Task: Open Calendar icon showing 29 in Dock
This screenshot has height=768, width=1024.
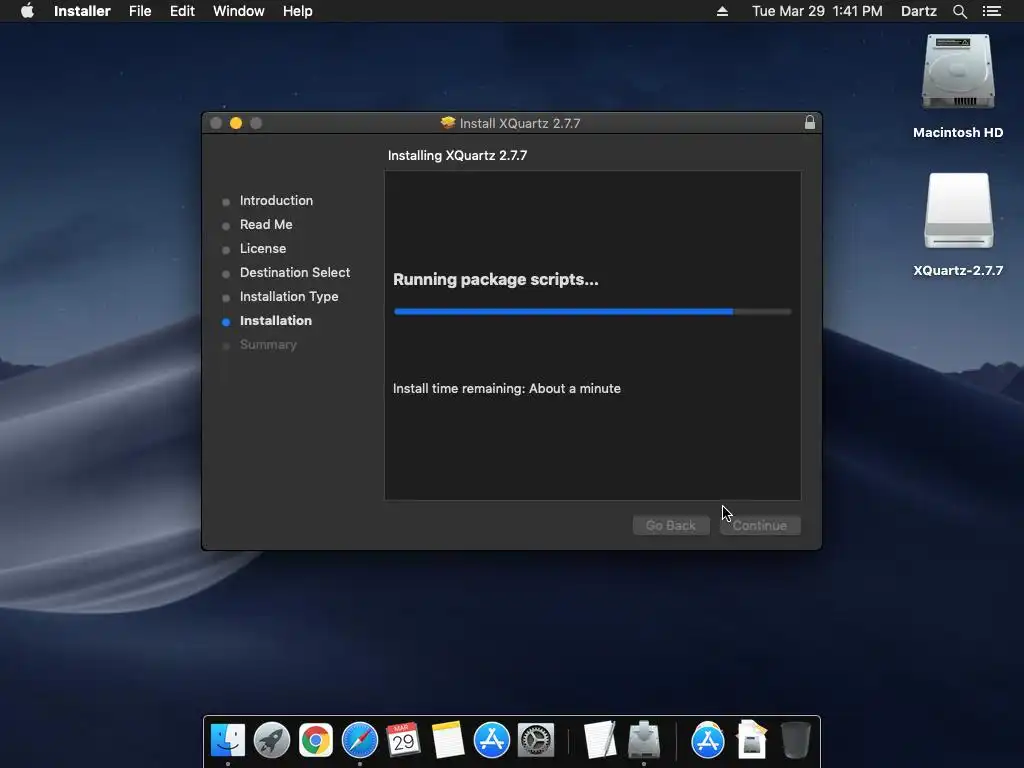Action: 403,741
